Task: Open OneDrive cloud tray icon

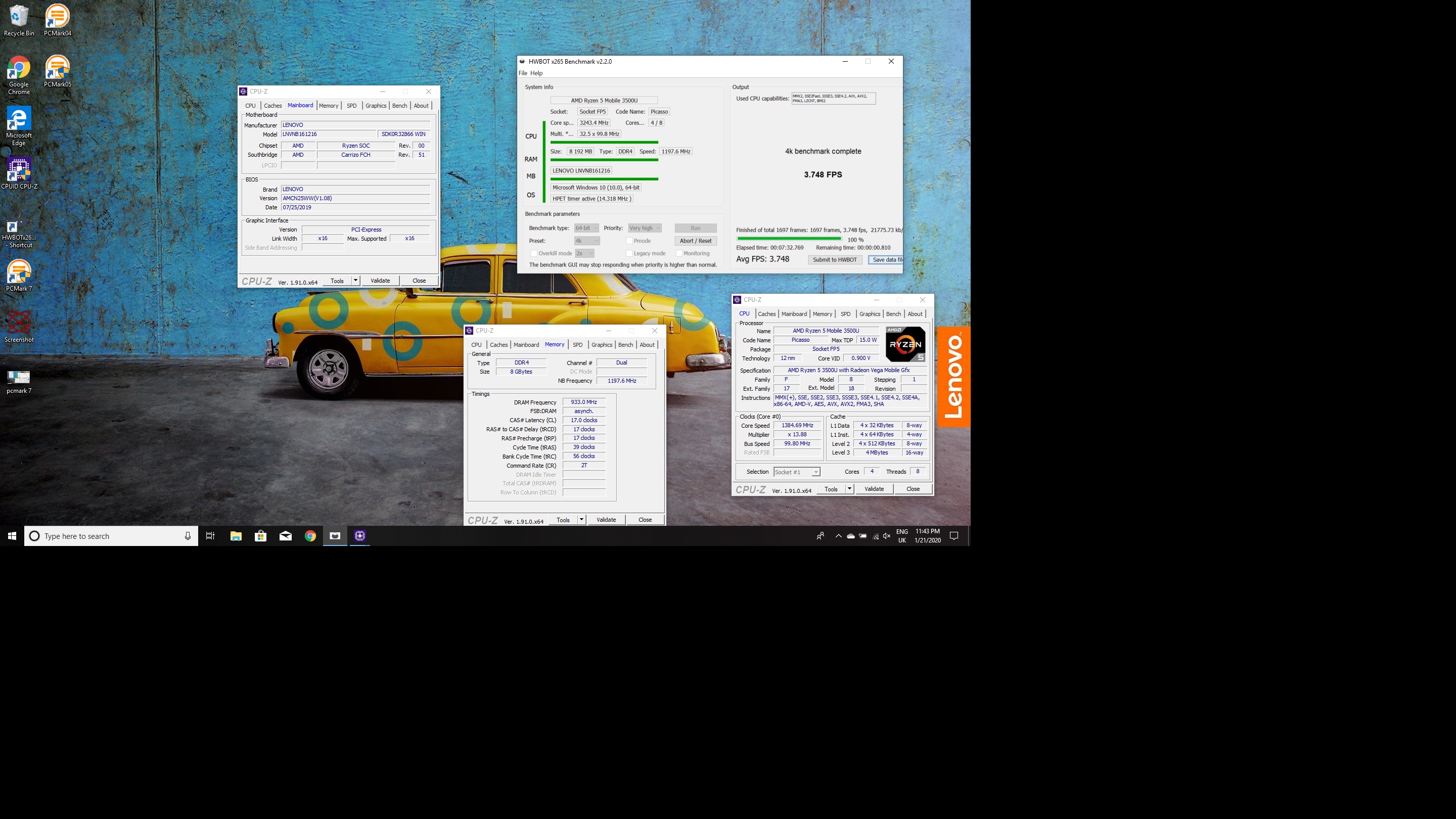Action: coord(851,536)
